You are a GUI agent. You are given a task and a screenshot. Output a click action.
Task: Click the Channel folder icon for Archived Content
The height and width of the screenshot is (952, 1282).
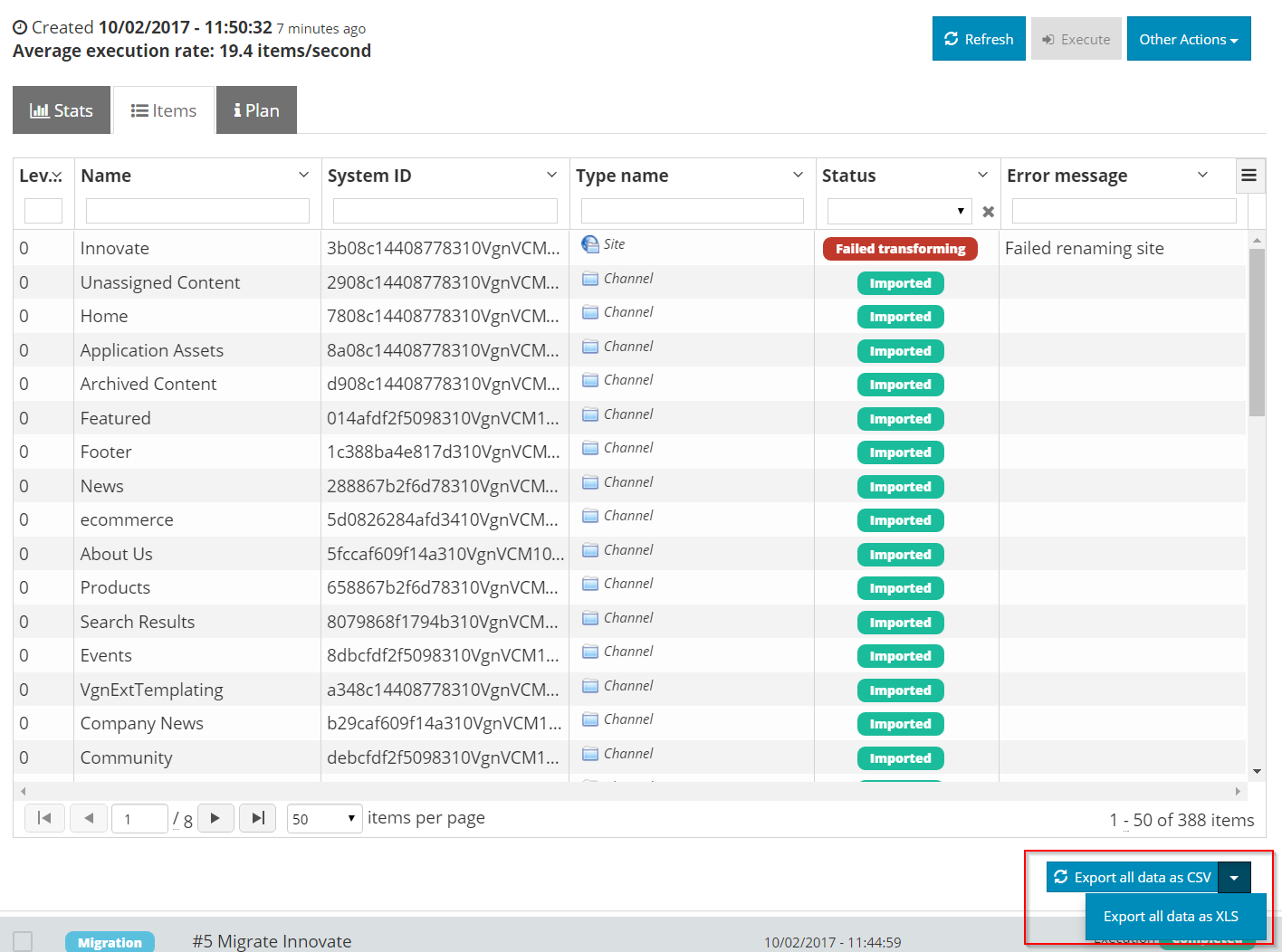tap(590, 380)
